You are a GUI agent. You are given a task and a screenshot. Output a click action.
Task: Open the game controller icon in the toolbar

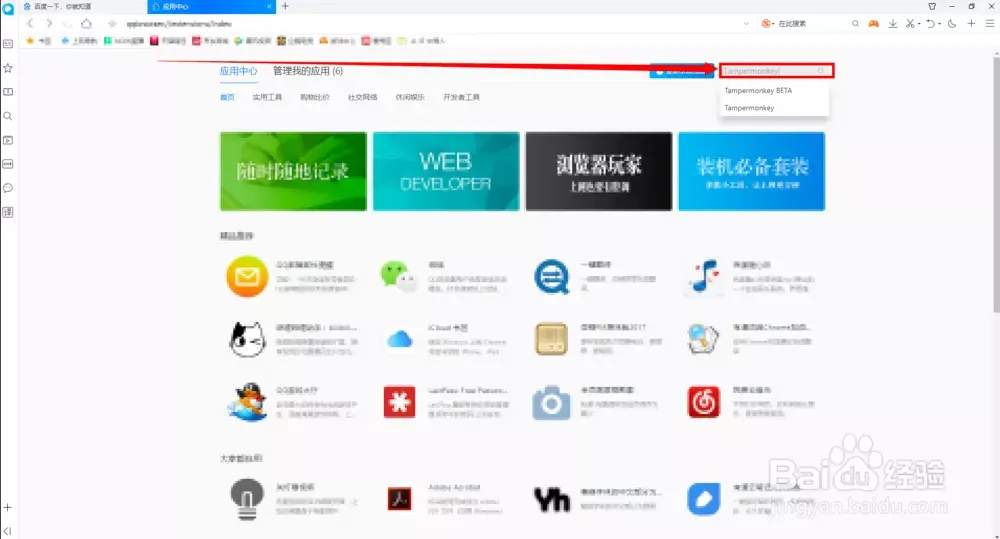[x=873, y=24]
